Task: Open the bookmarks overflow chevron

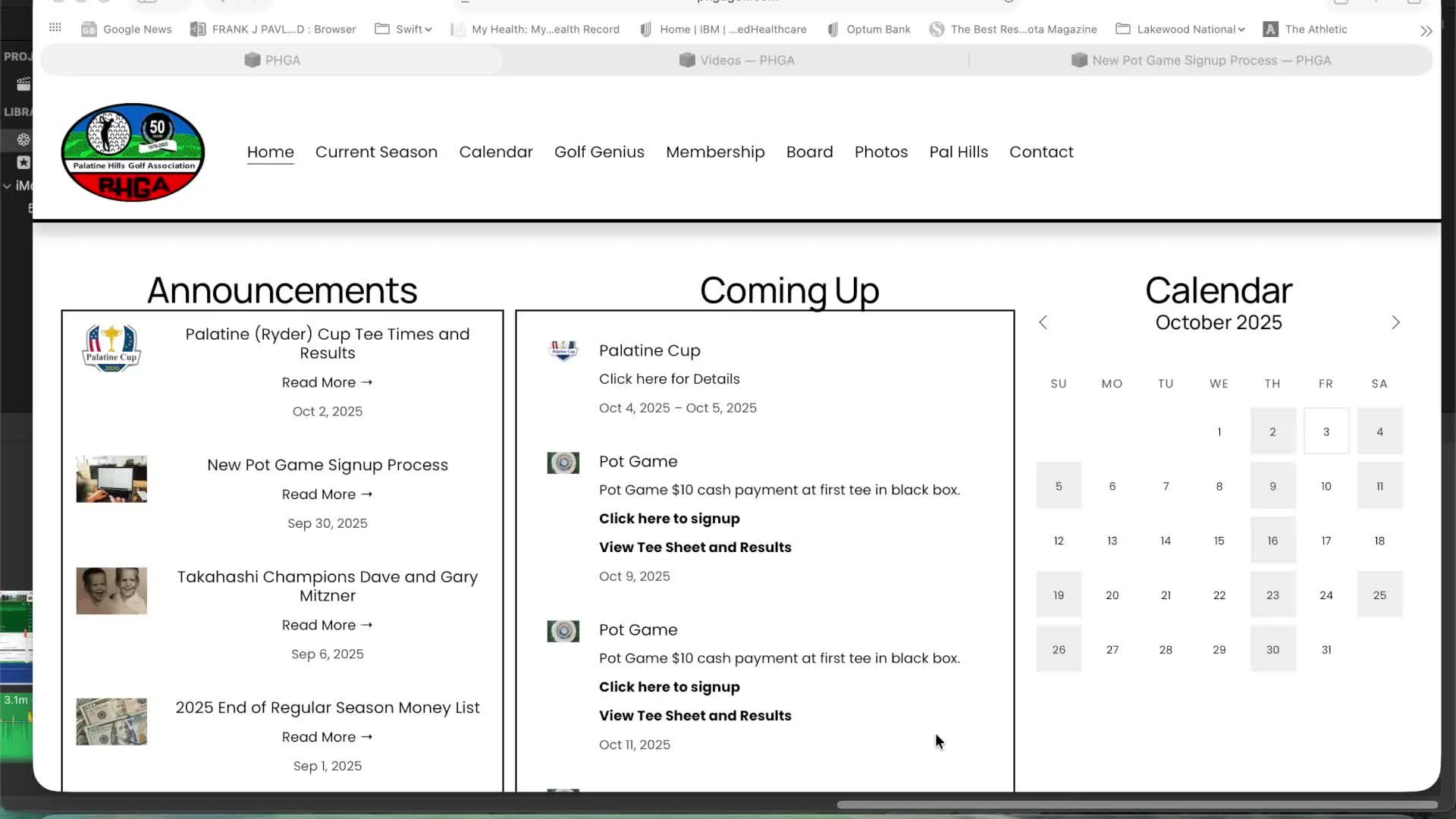Action: click(x=1426, y=31)
